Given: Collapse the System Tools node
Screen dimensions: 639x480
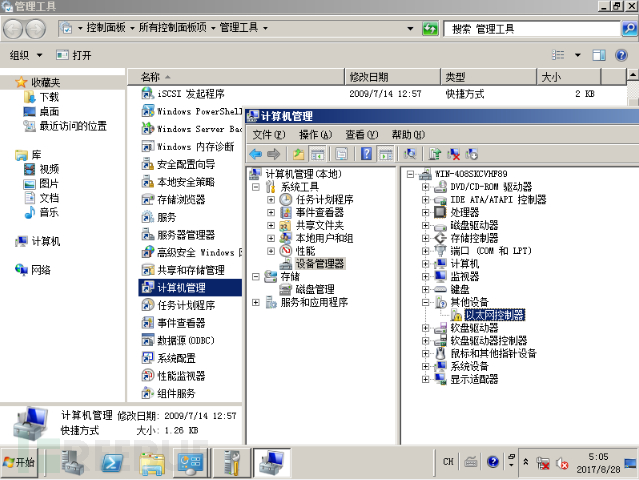Looking at the screenshot, I should (256, 187).
